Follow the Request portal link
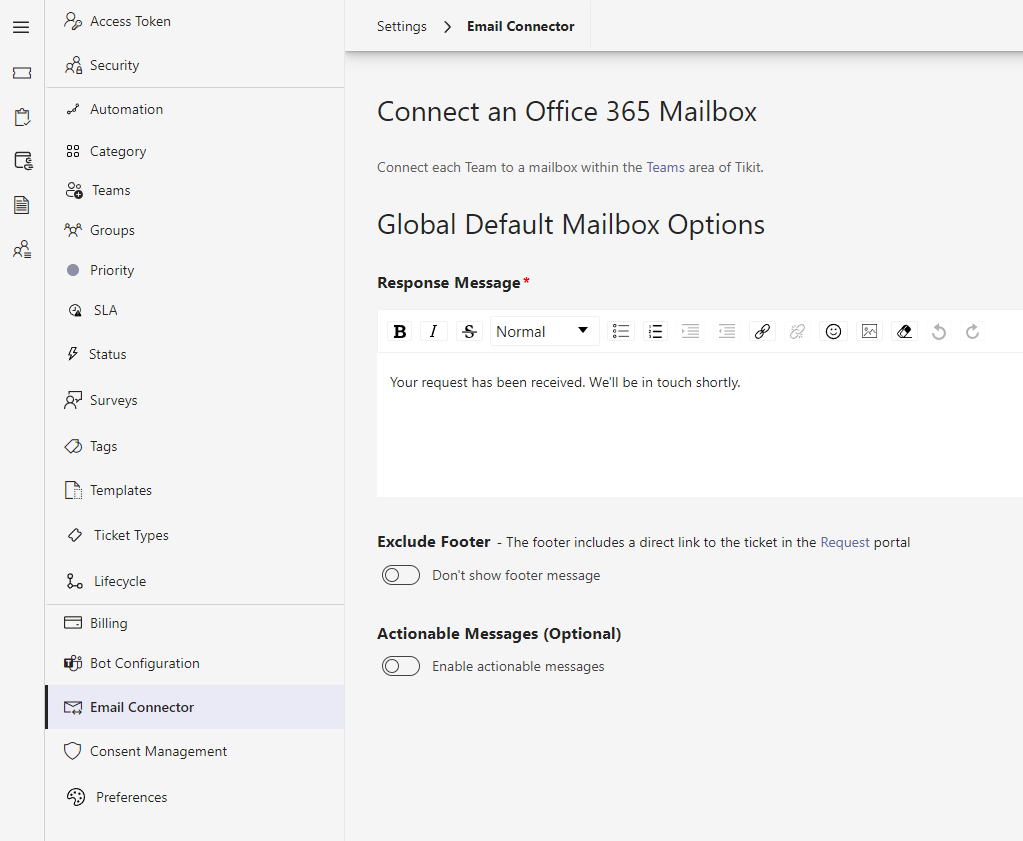Image resolution: width=1023 pixels, height=841 pixels. 844,542
